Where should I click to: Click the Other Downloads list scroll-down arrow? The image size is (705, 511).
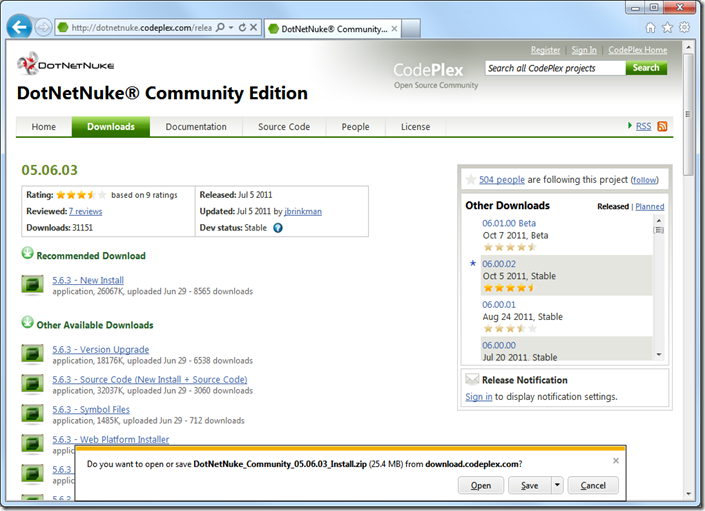pyautogui.click(x=659, y=355)
